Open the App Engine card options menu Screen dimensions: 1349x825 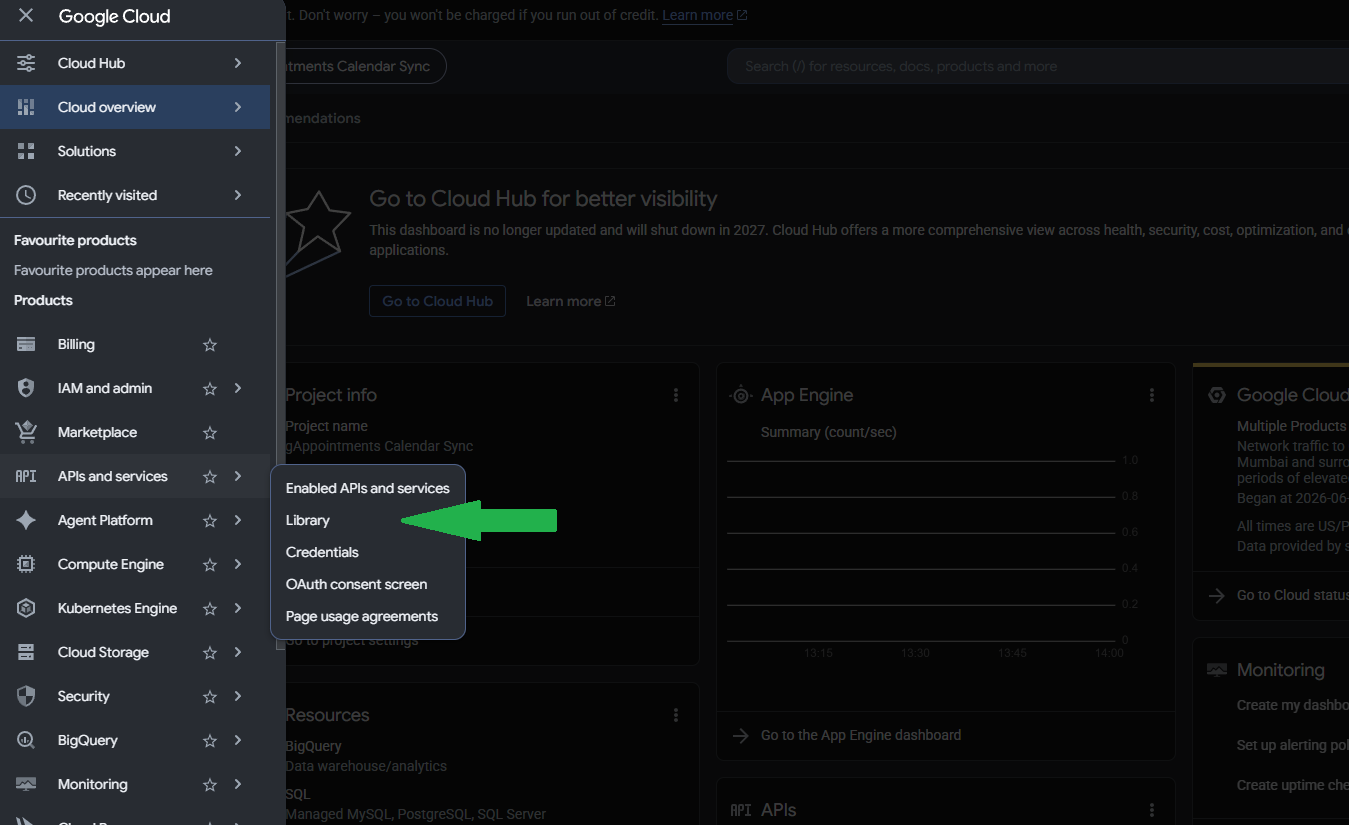tap(1152, 395)
